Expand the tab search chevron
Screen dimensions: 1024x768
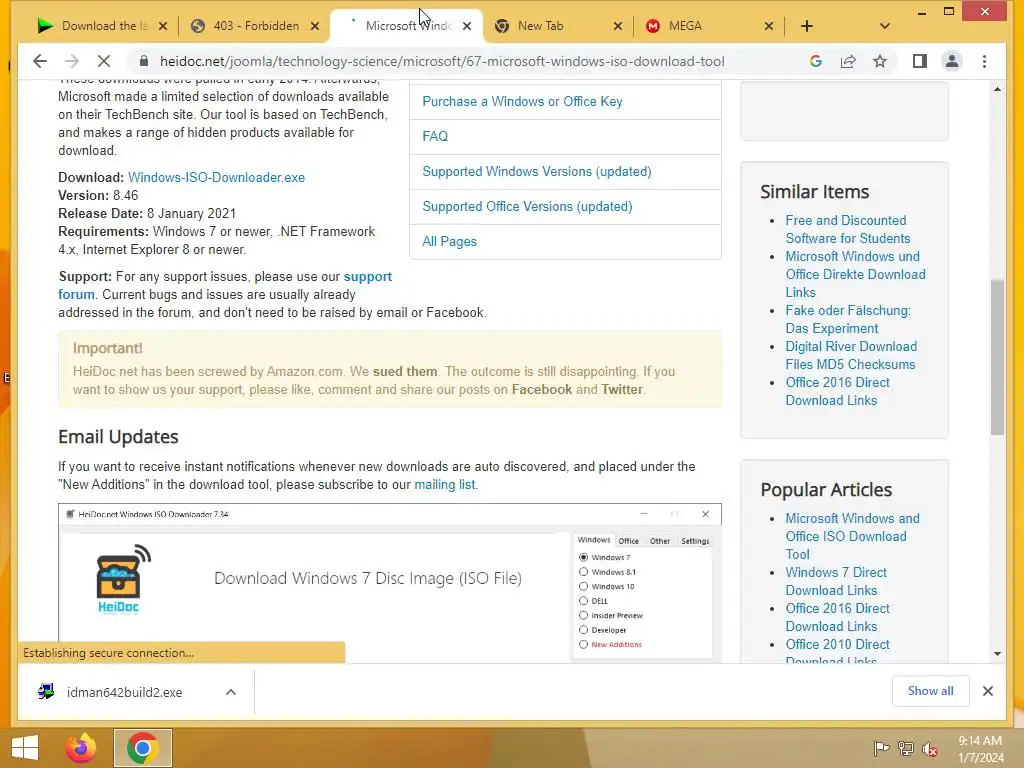pyautogui.click(x=884, y=26)
